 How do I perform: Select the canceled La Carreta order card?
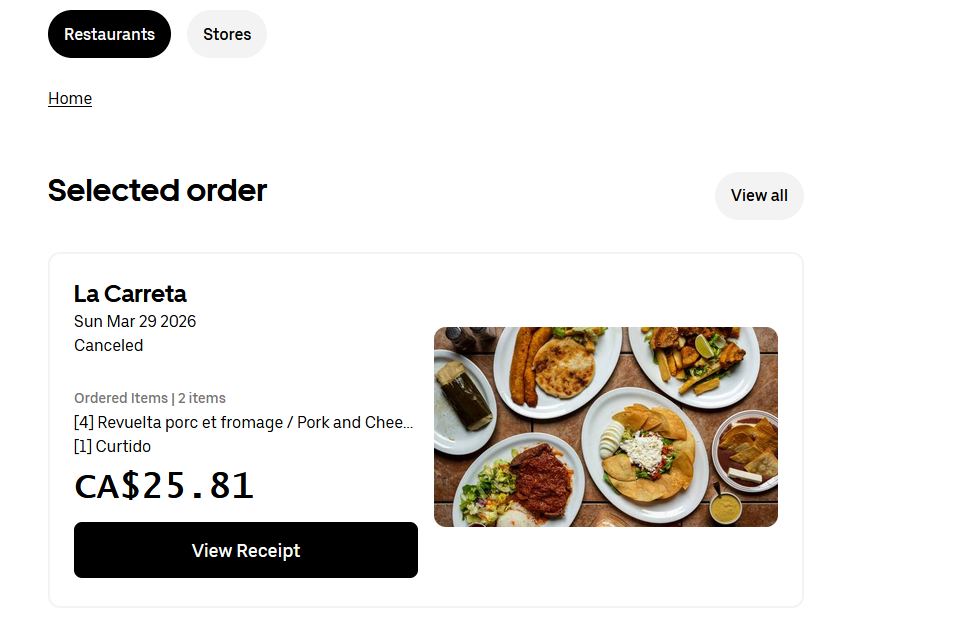[x=425, y=430]
